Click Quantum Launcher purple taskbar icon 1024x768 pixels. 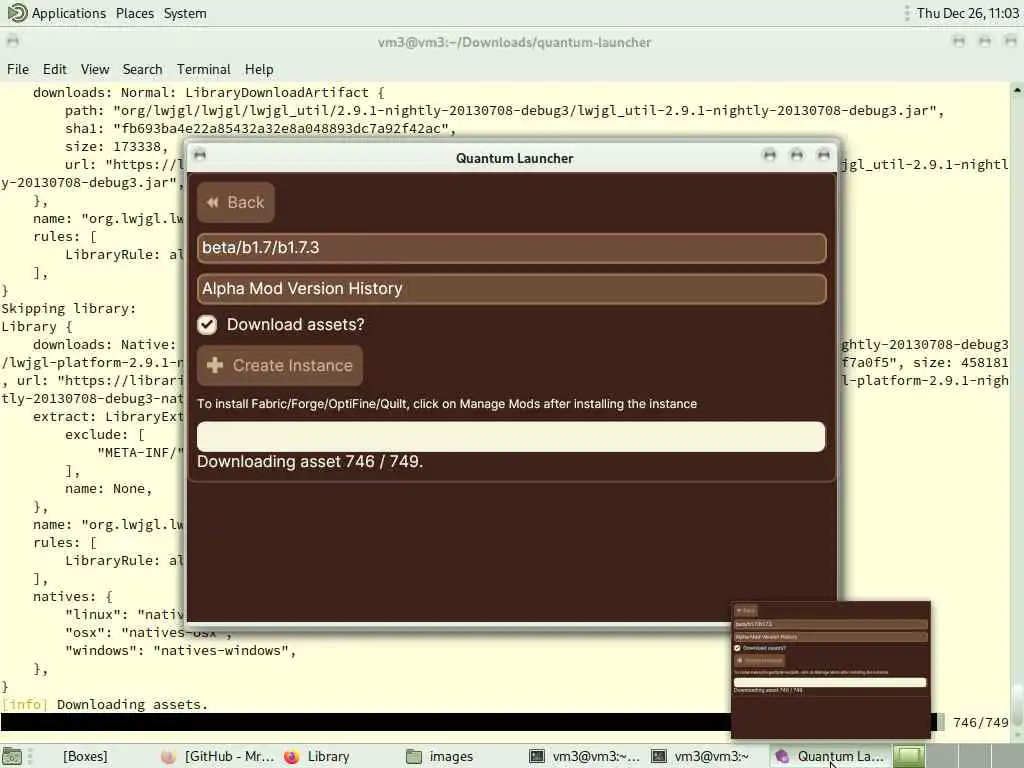coord(781,756)
